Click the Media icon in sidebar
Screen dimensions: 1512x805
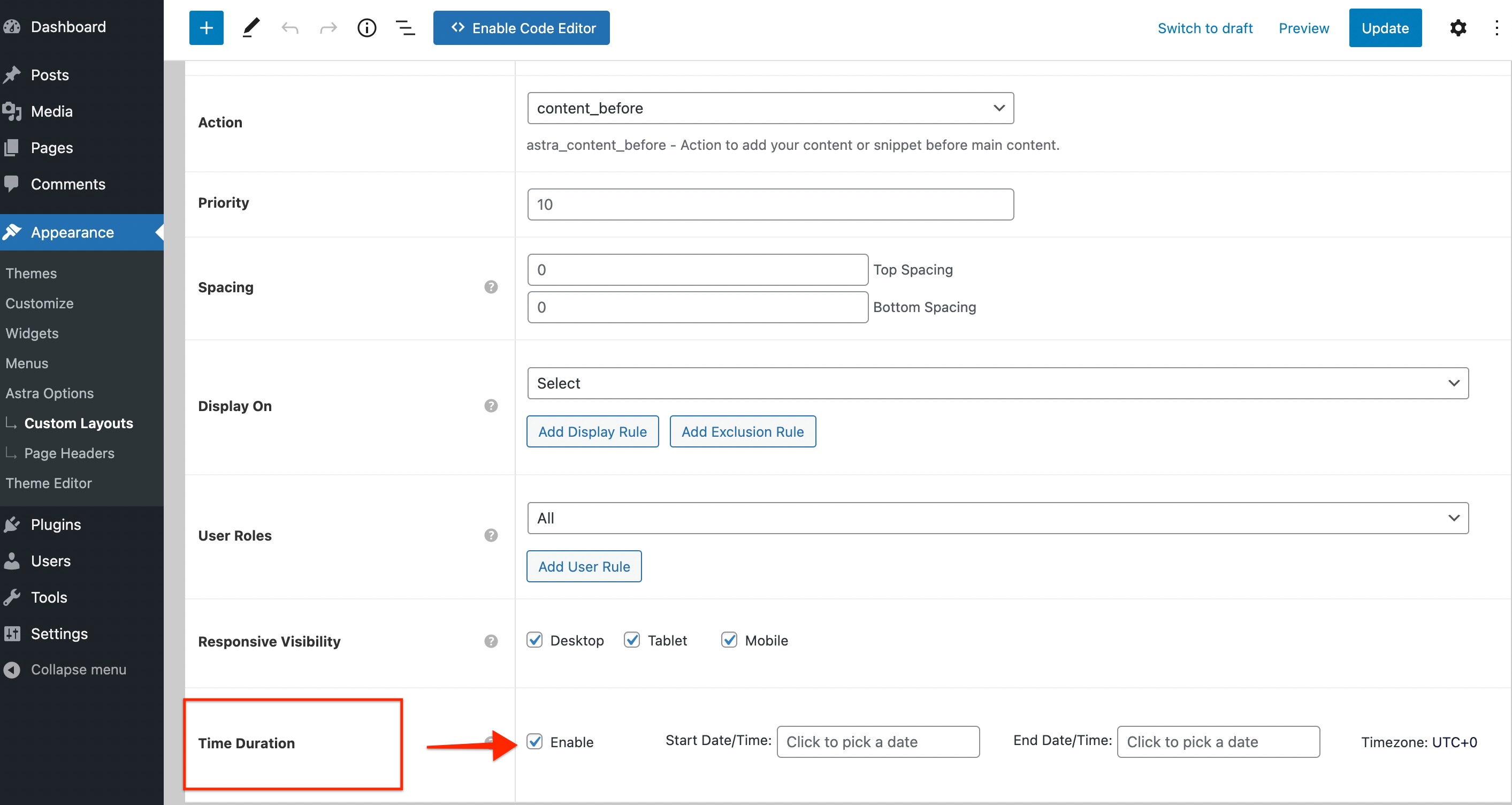click(12, 111)
